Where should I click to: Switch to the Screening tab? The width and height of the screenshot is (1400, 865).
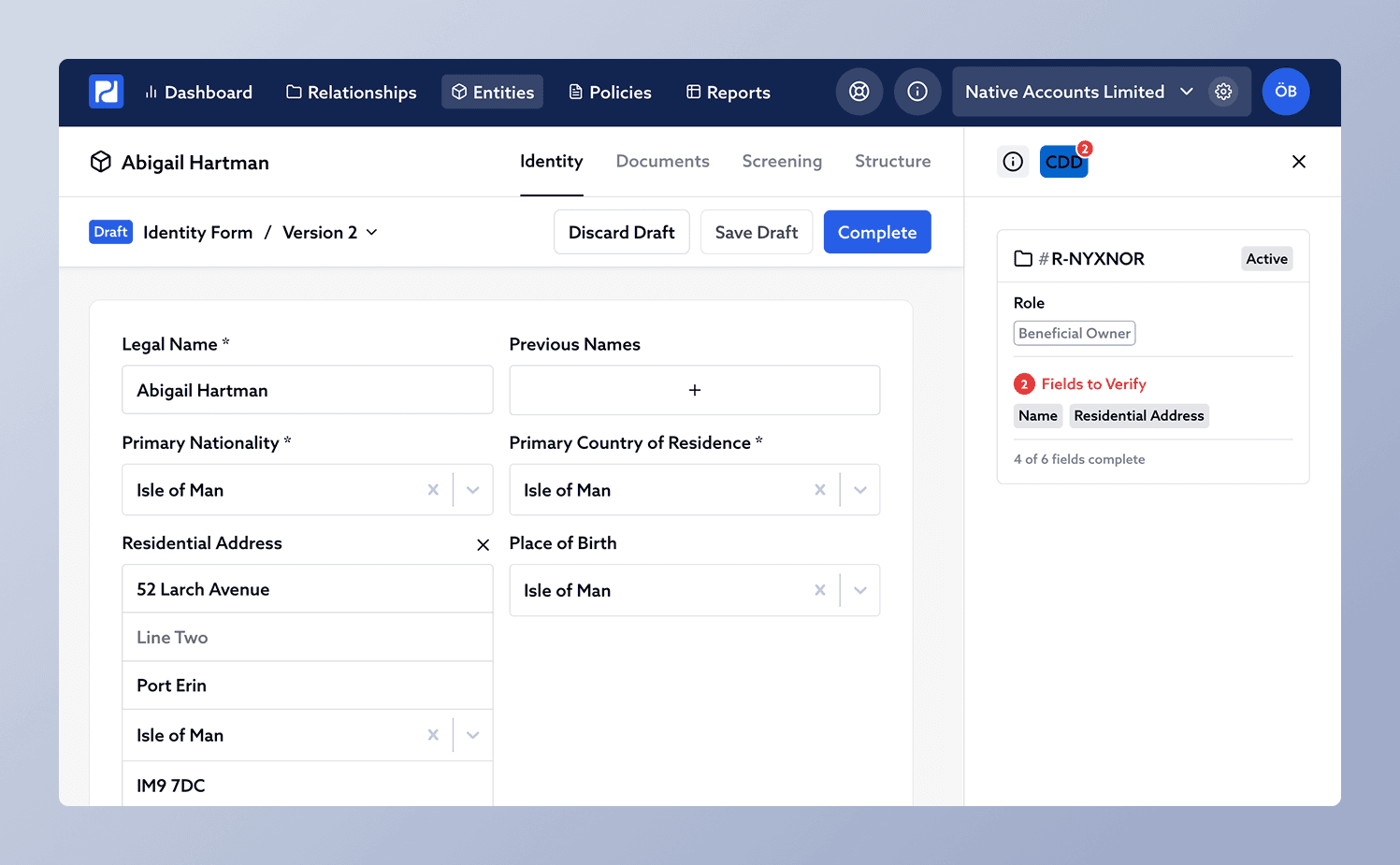point(782,161)
